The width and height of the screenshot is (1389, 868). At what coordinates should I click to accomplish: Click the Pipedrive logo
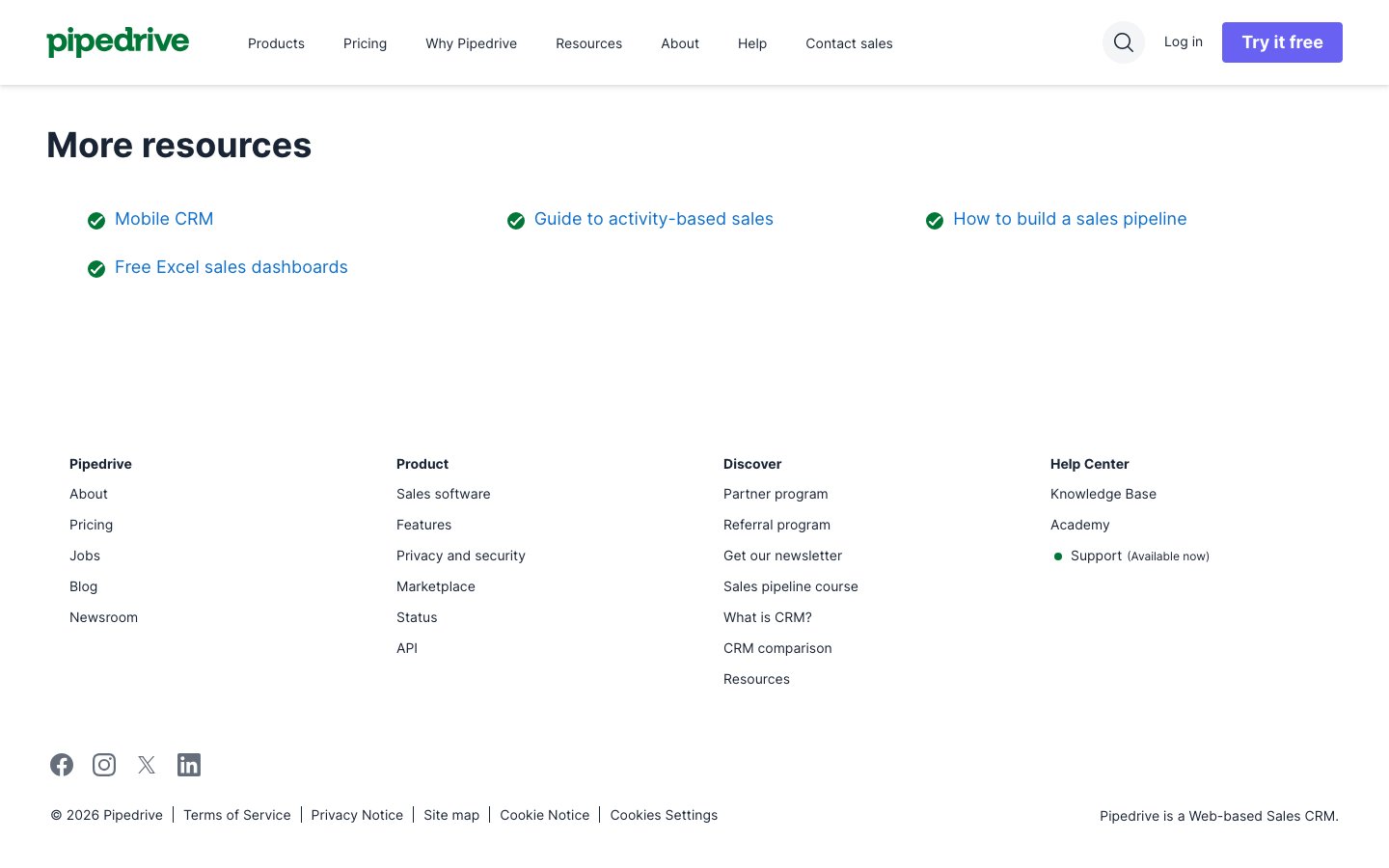(118, 42)
